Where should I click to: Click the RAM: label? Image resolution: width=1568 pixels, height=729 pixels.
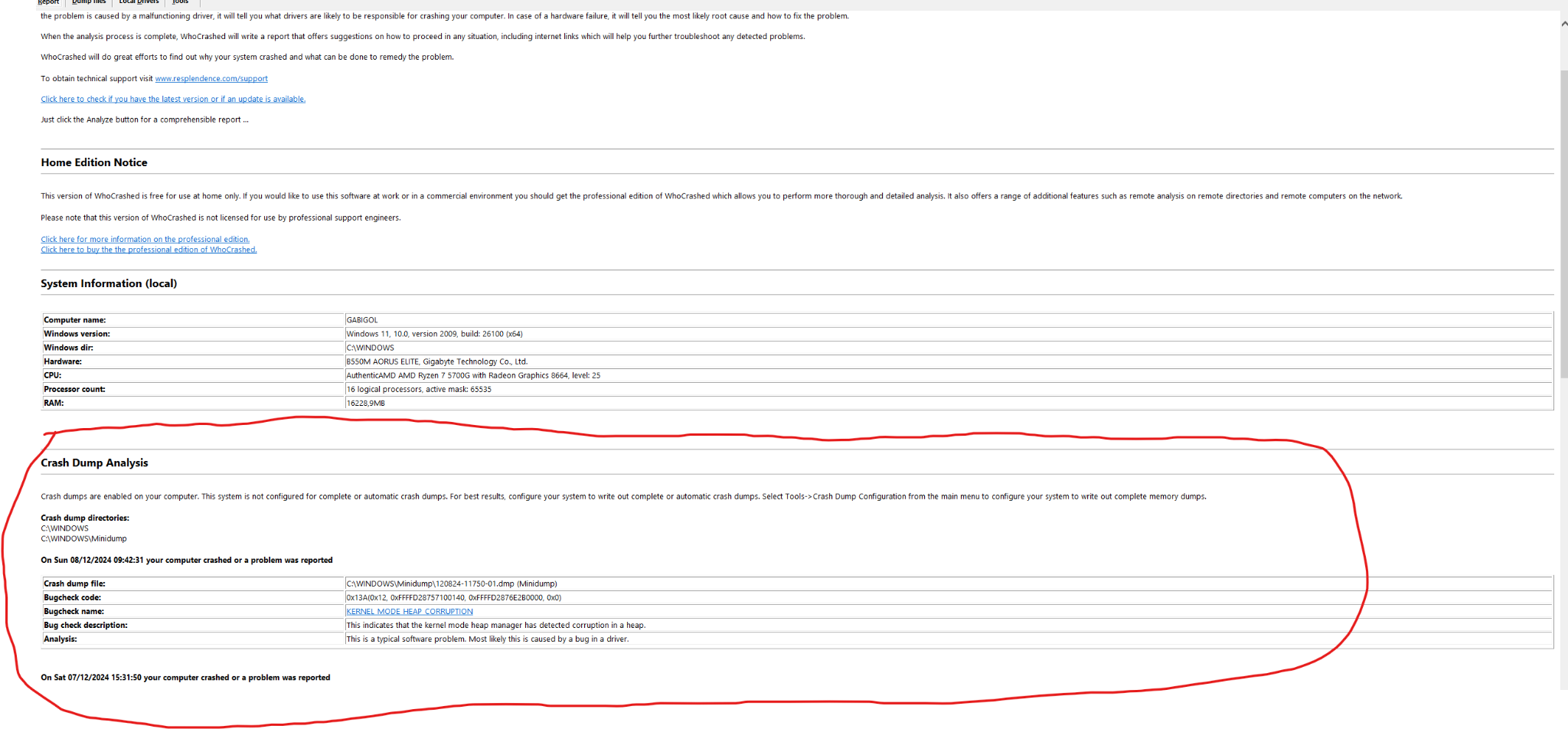(54, 403)
